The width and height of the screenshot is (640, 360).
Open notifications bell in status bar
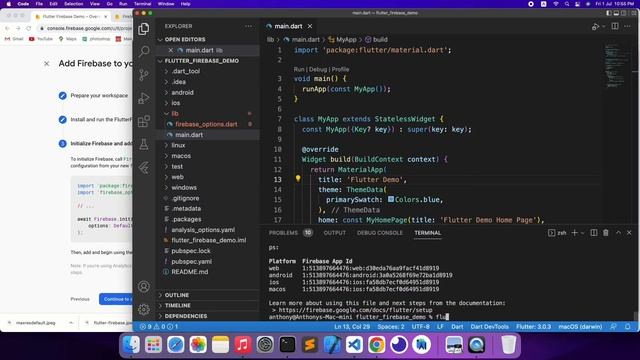[x=627, y=327]
